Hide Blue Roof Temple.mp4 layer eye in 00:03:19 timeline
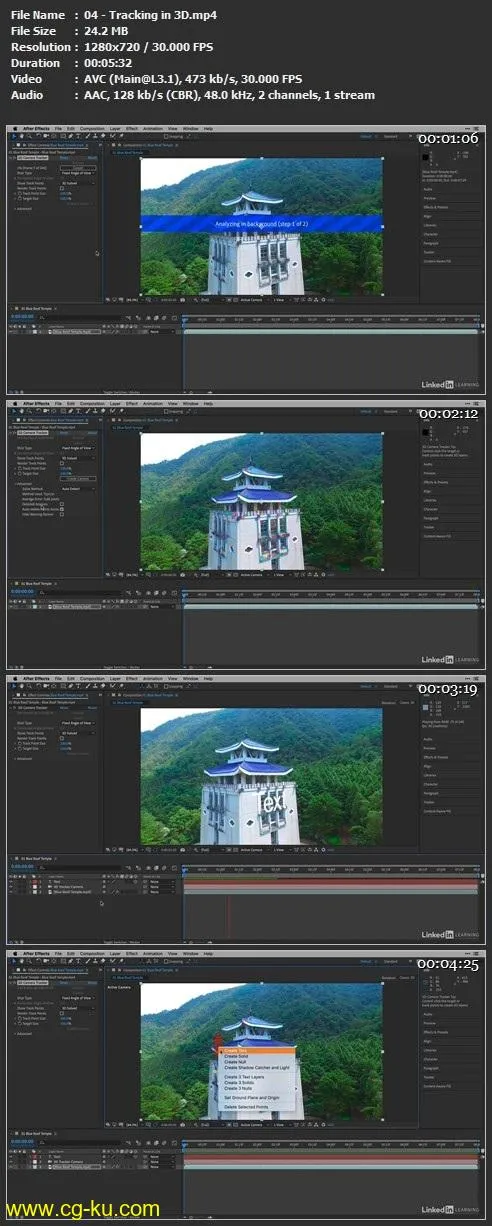 (11, 893)
